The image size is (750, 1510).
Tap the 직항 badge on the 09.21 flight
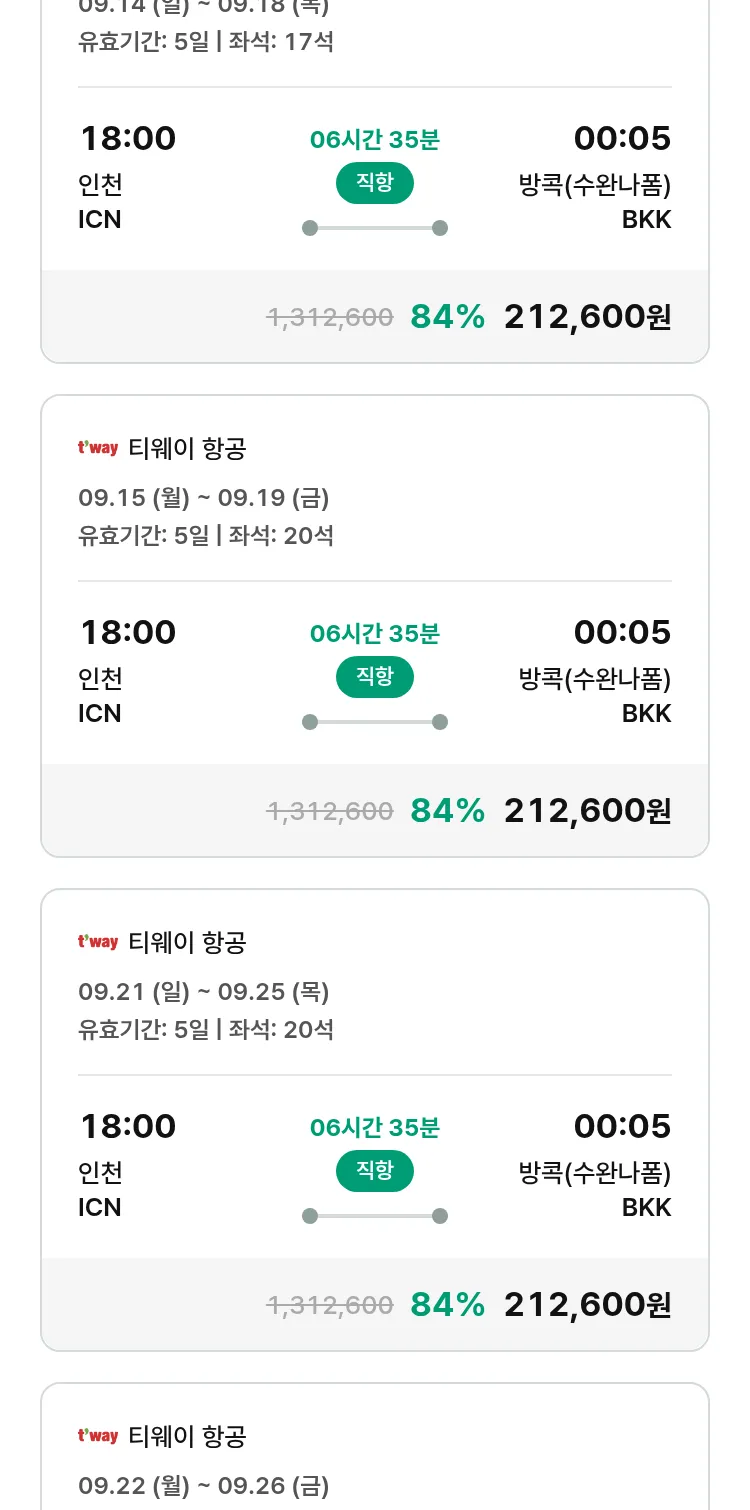(x=375, y=1172)
